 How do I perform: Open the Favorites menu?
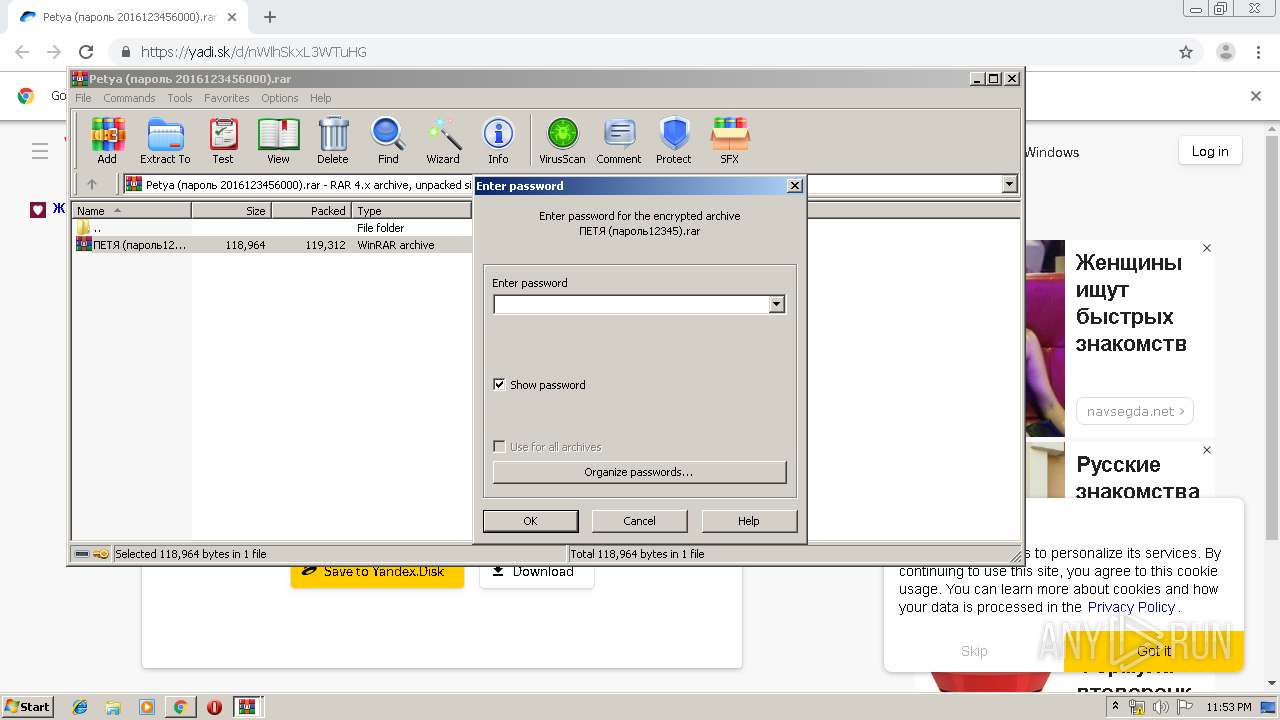coord(227,98)
